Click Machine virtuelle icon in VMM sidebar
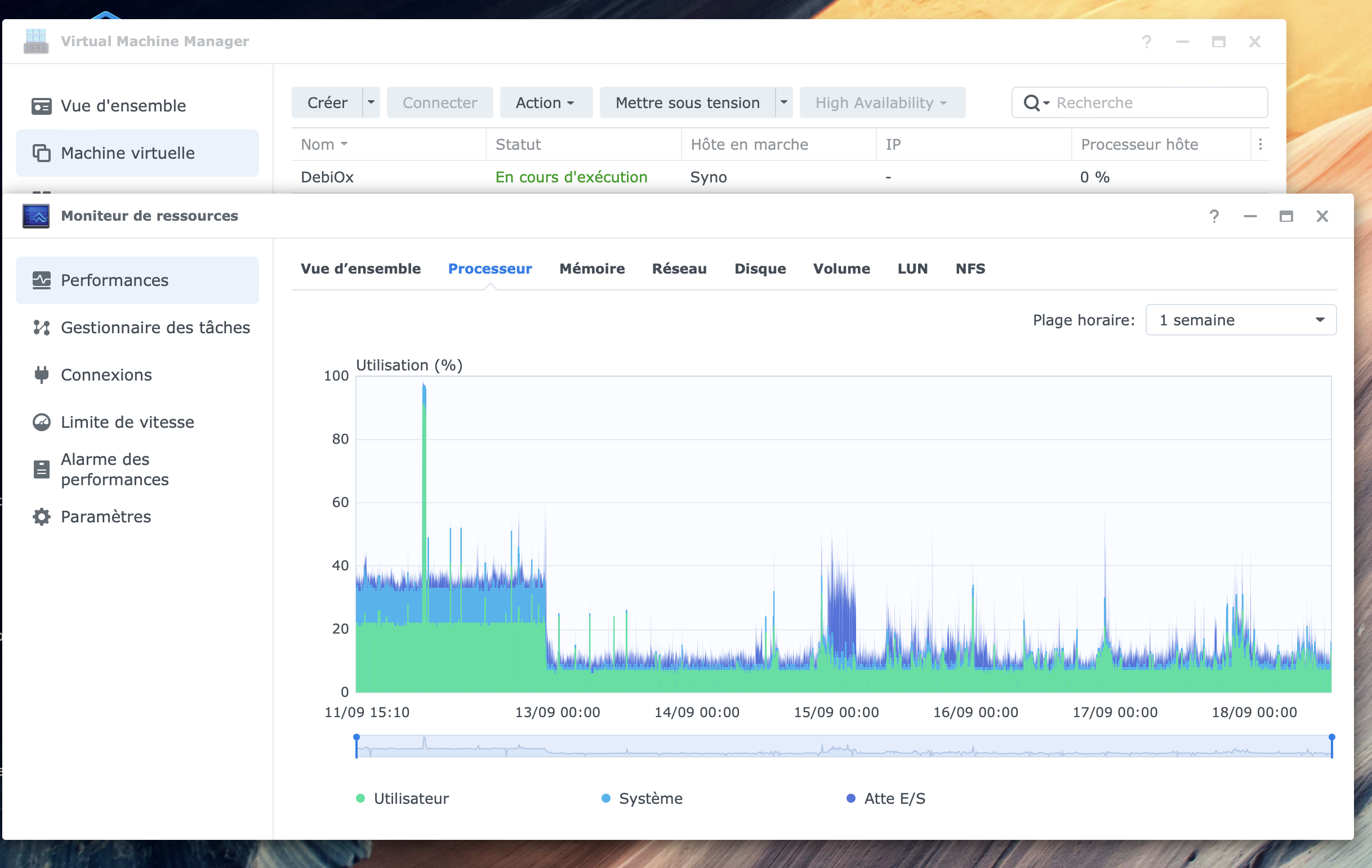 (41, 153)
